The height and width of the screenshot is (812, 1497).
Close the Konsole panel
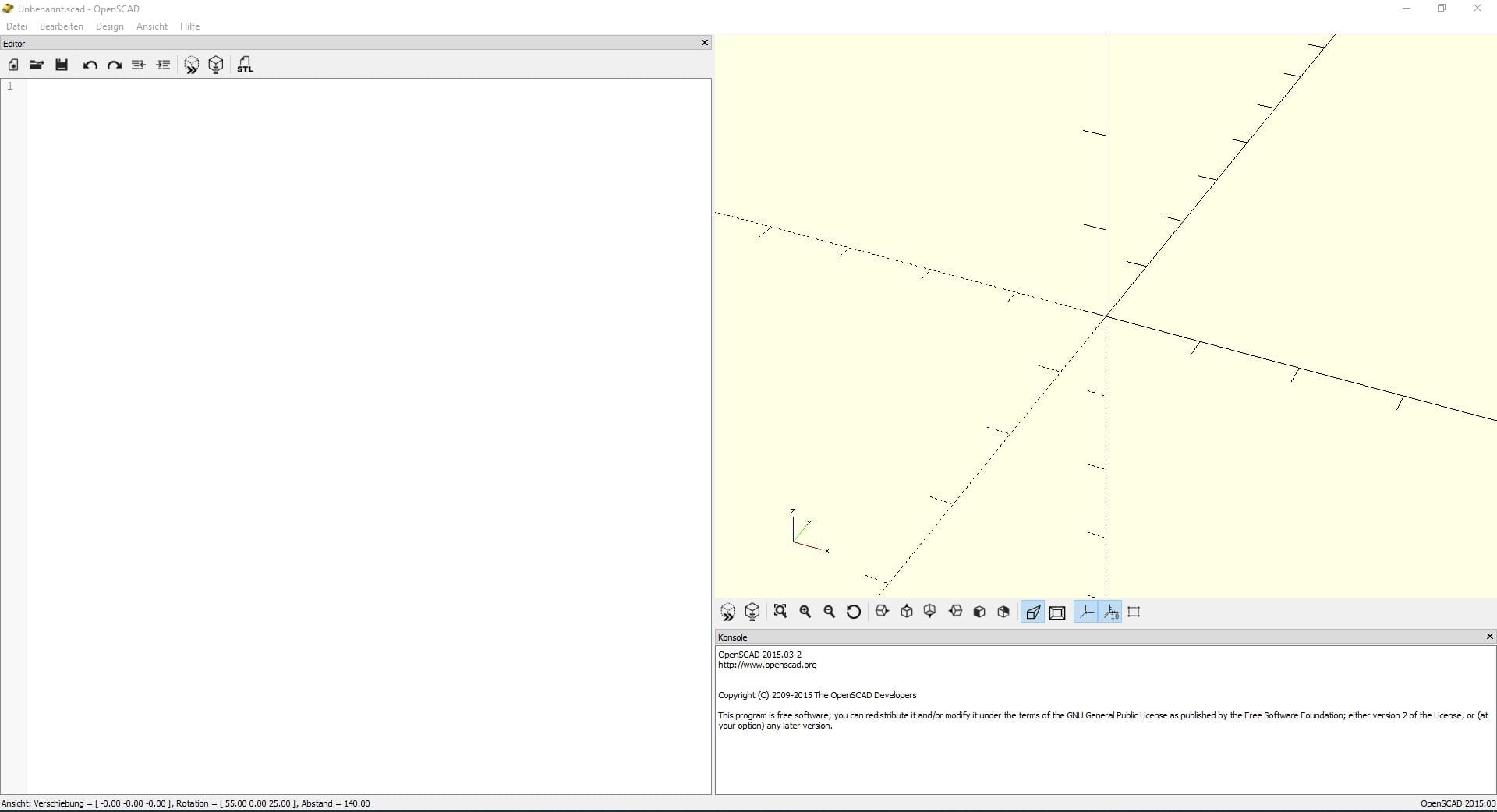1489,637
